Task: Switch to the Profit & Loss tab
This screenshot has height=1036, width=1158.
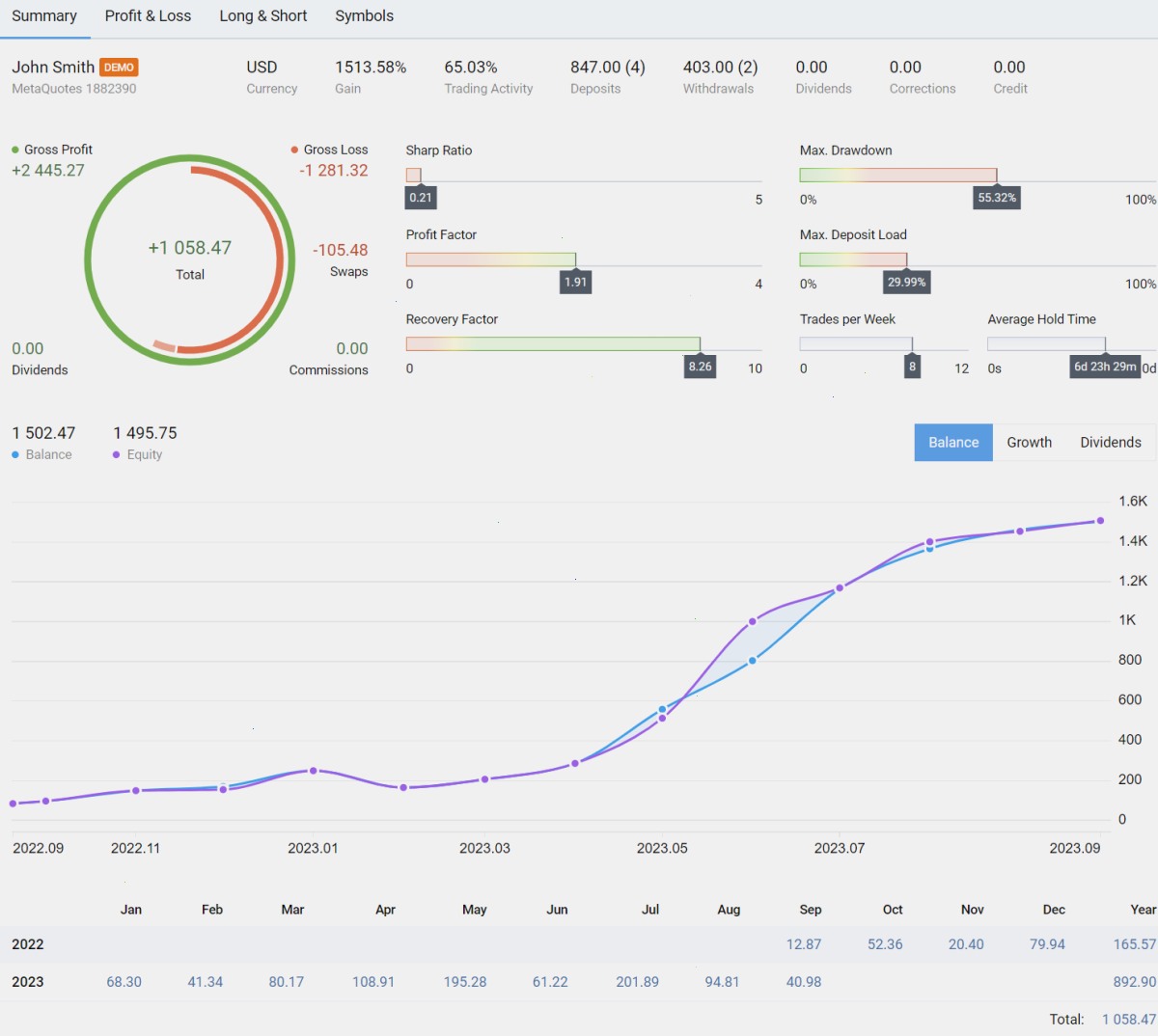Action: (148, 16)
